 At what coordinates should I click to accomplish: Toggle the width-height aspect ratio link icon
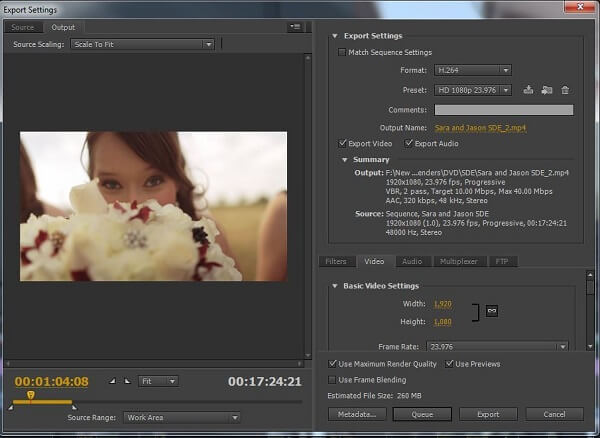click(x=492, y=312)
